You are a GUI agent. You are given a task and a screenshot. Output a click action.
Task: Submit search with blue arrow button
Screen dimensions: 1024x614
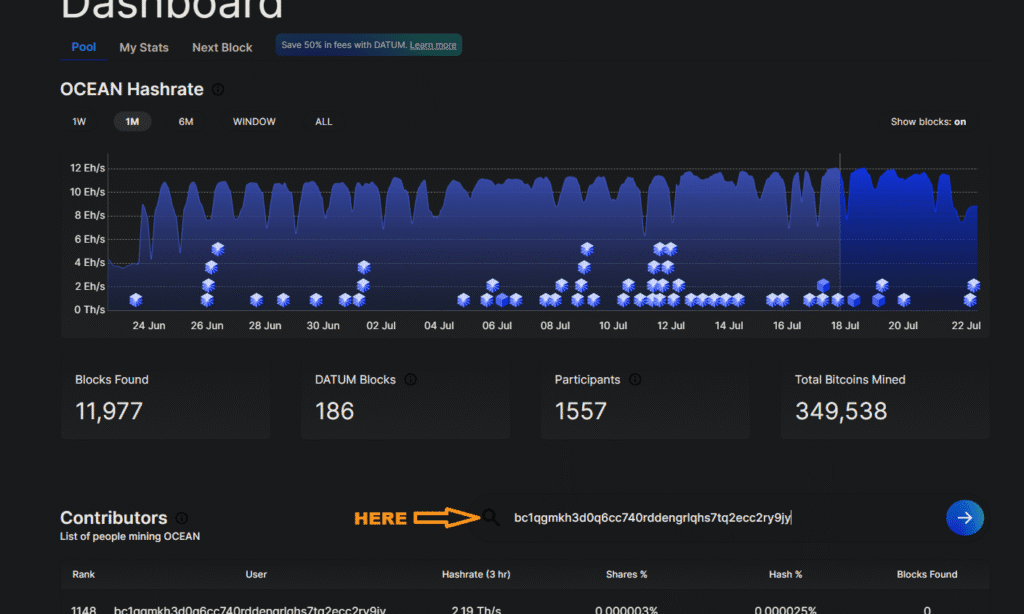[x=965, y=517]
